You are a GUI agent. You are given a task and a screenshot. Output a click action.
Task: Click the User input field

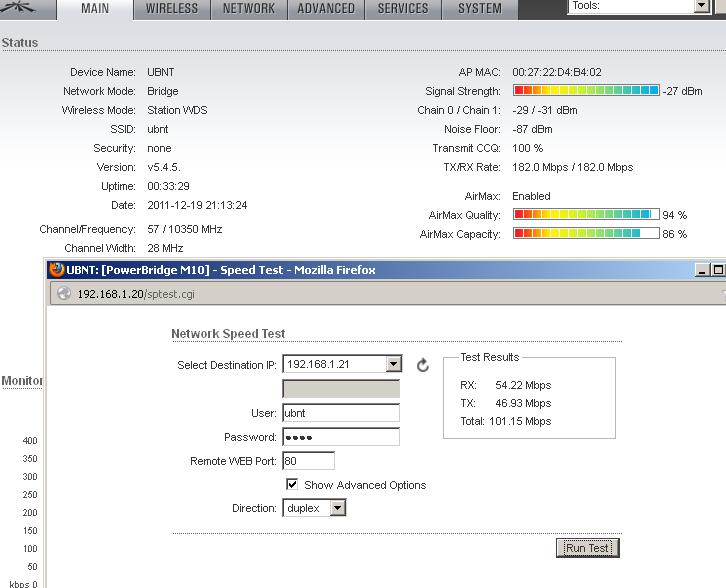tap(341, 413)
